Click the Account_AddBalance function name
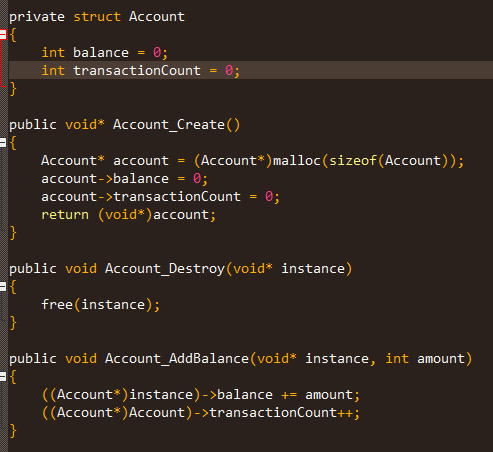This screenshot has width=493, height=452. click(177, 359)
